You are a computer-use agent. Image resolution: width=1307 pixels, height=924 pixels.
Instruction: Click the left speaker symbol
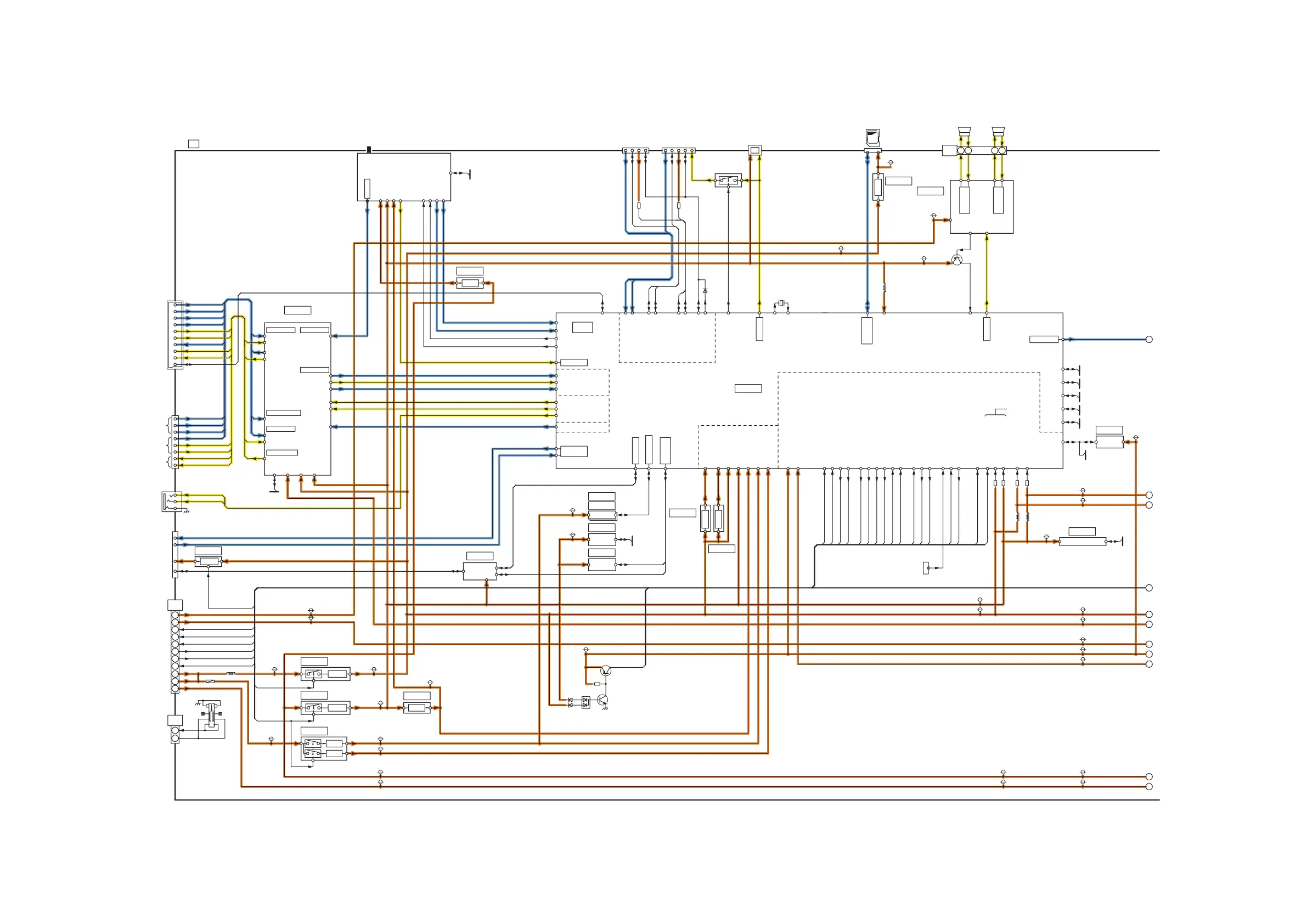pos(964,132)
